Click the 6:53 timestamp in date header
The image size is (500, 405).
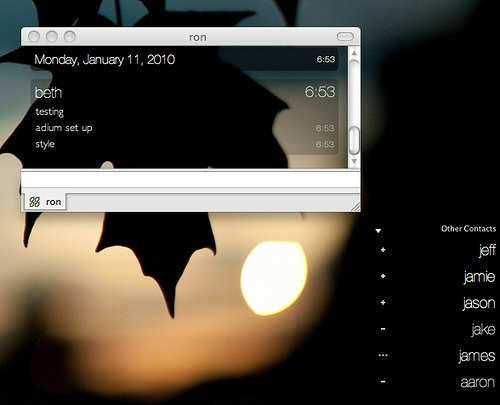pos(326,59)
